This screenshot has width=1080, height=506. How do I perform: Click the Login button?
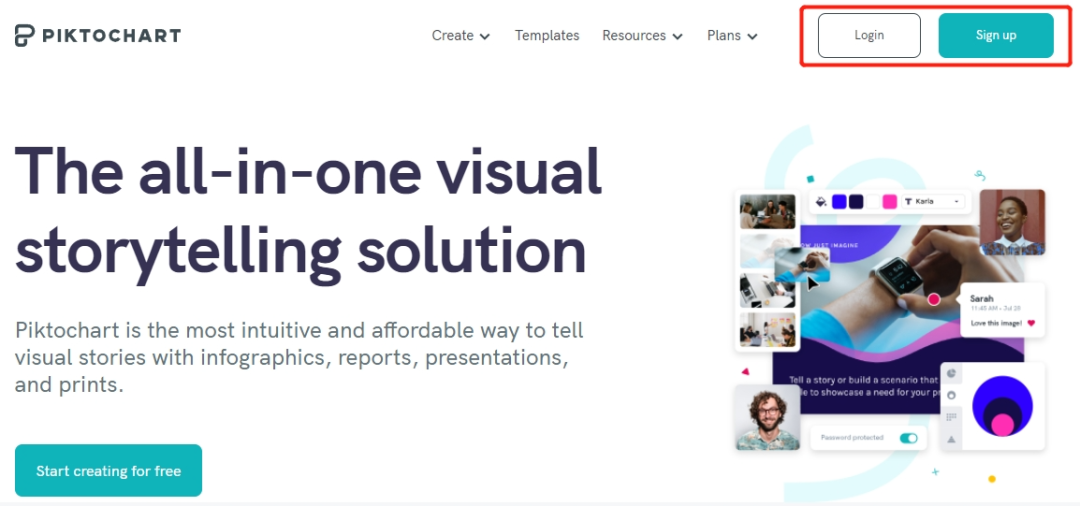tap(869, 35)
